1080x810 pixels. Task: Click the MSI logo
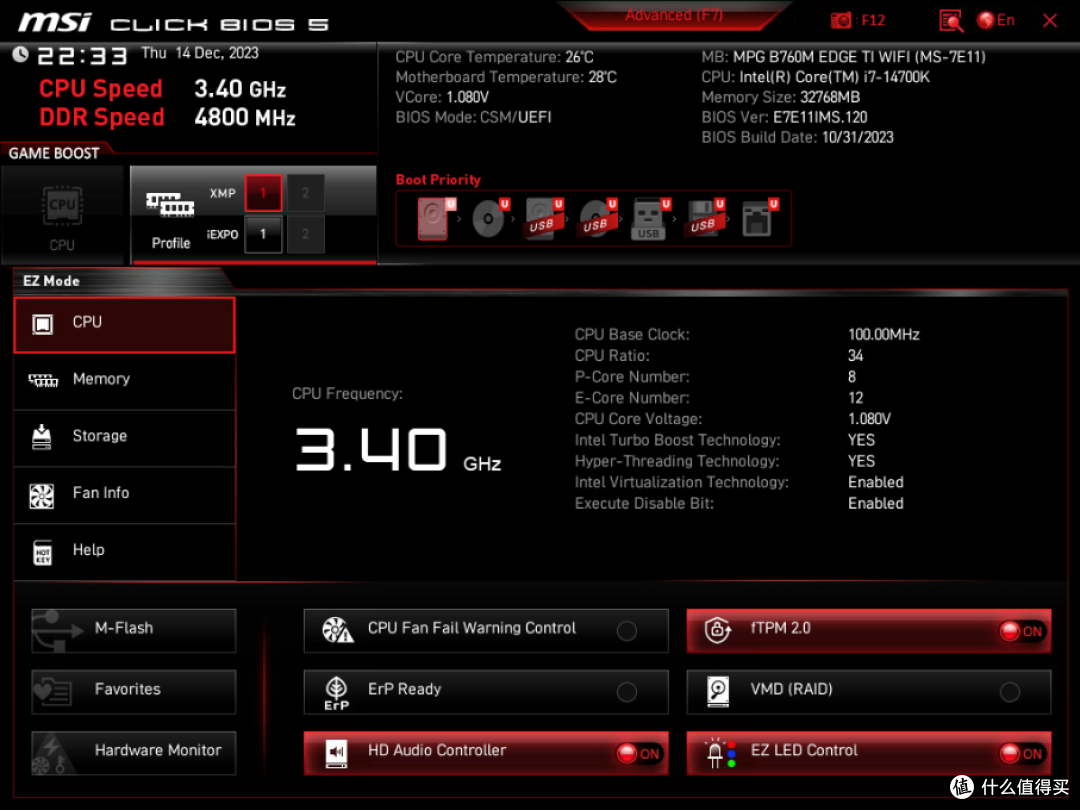54,22
